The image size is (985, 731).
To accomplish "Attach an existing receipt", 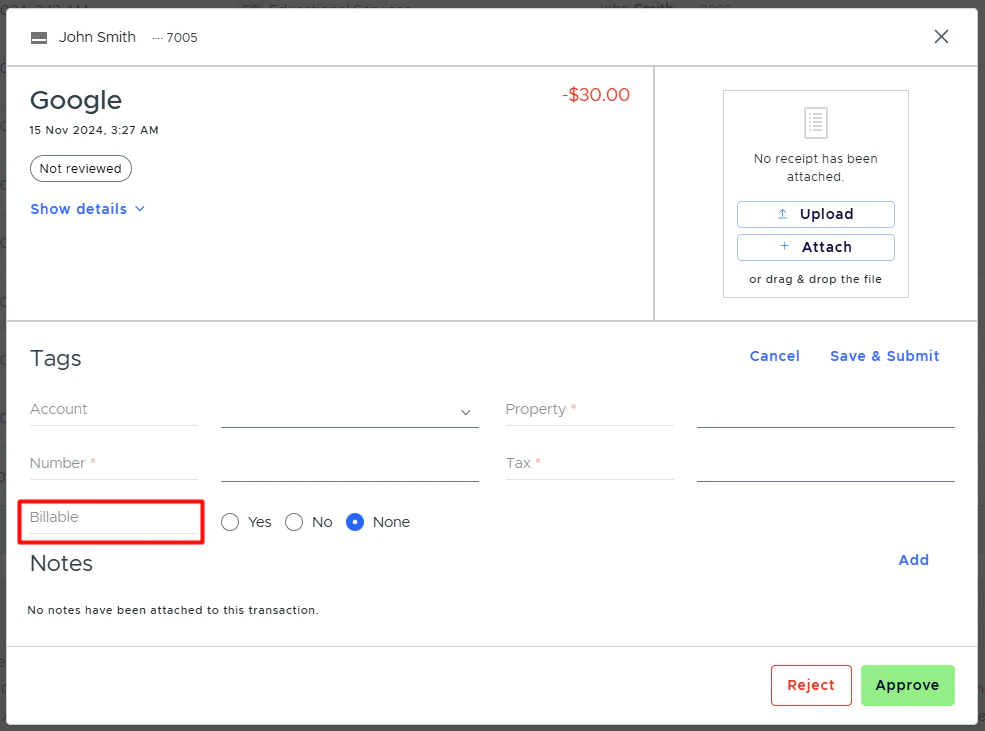I will click(815, 247).
